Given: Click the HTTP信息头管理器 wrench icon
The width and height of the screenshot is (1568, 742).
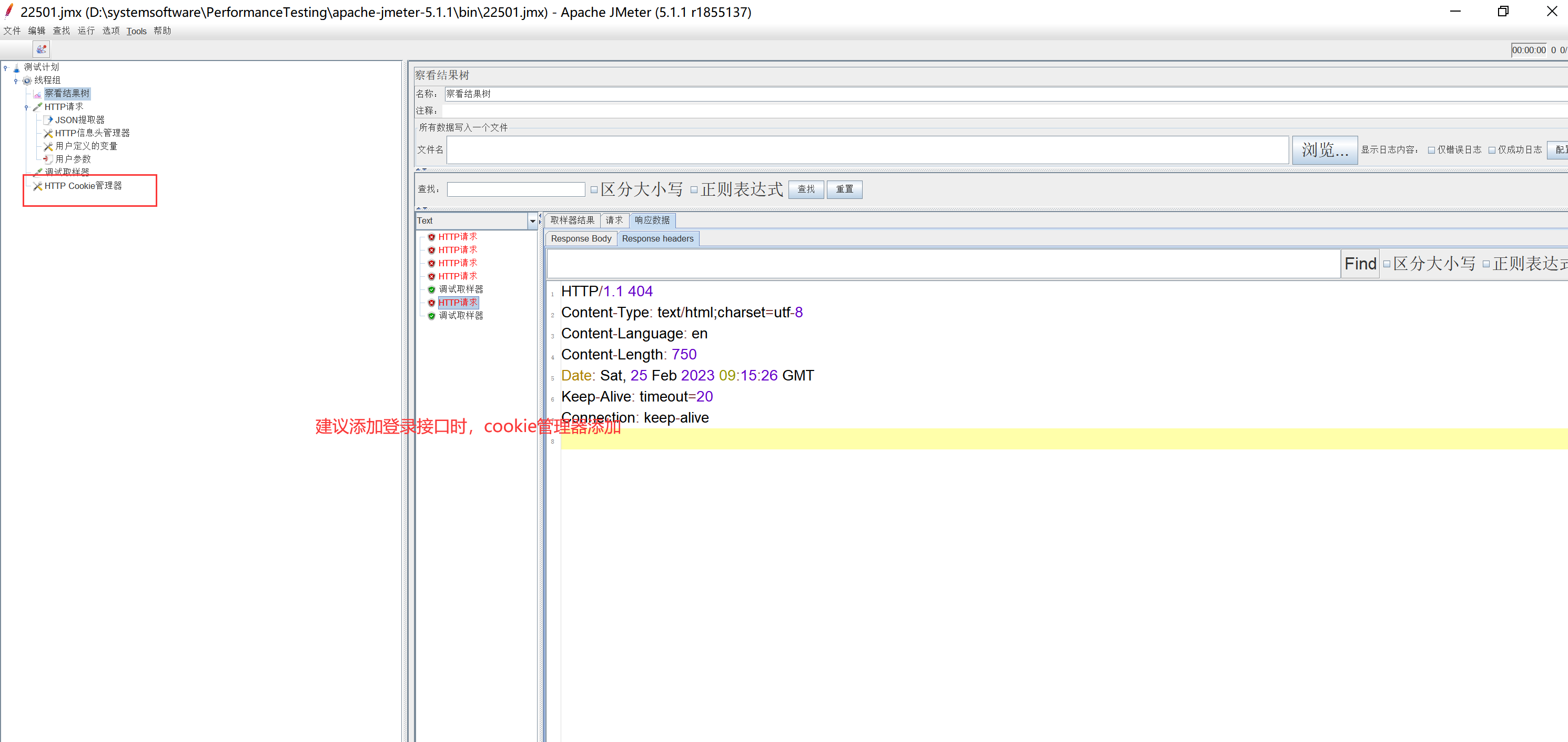Looking at the screenshot, I should [x=48, y=134].
